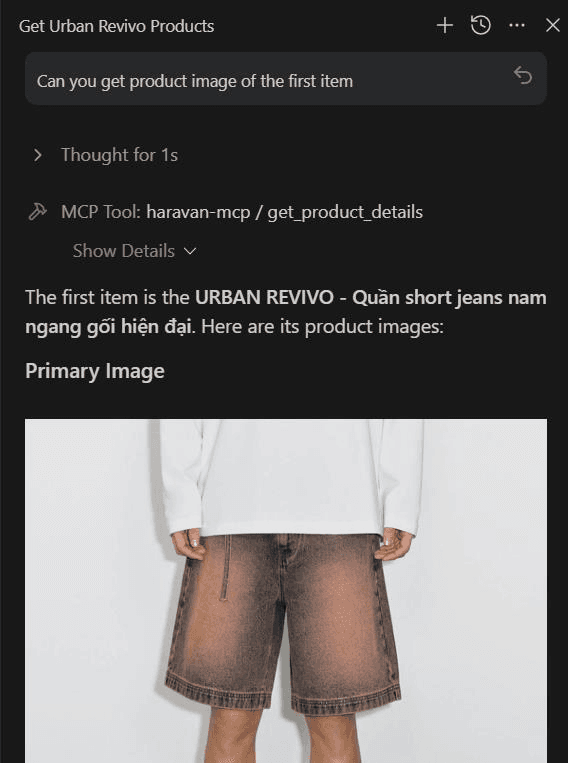Click the 'Thought for 1s' label
This screenshot has height=763, width=568.
(119, 155)
